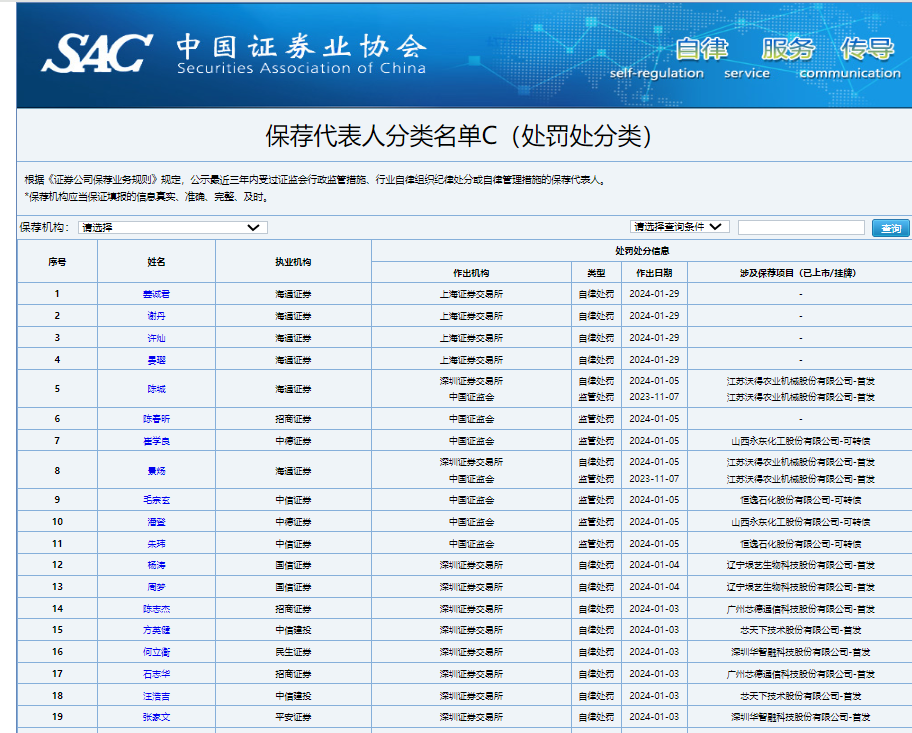Open the name link 张家文

pos(156,717)
